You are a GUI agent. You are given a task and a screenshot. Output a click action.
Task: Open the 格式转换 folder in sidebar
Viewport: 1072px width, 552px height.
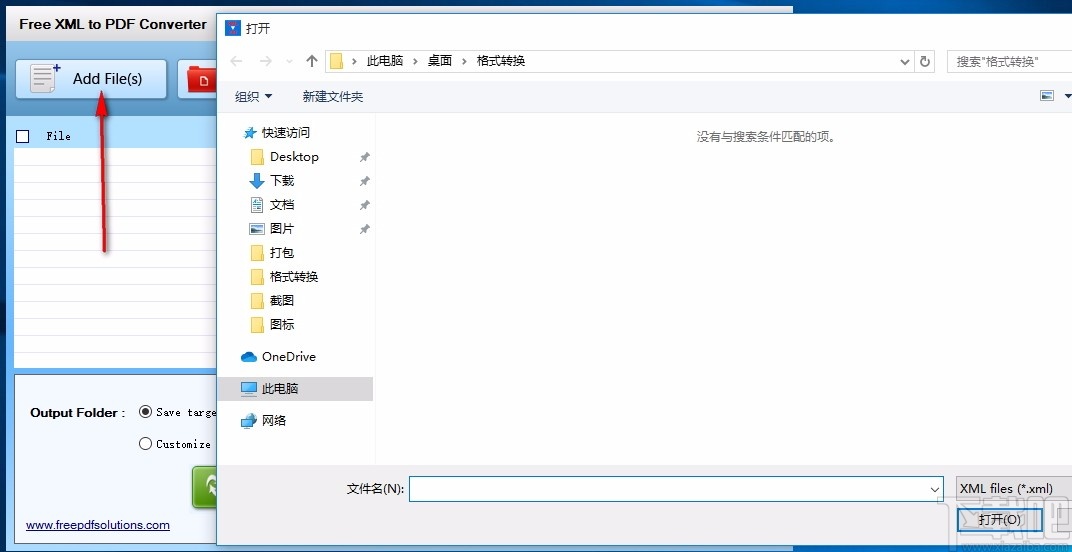294,276
